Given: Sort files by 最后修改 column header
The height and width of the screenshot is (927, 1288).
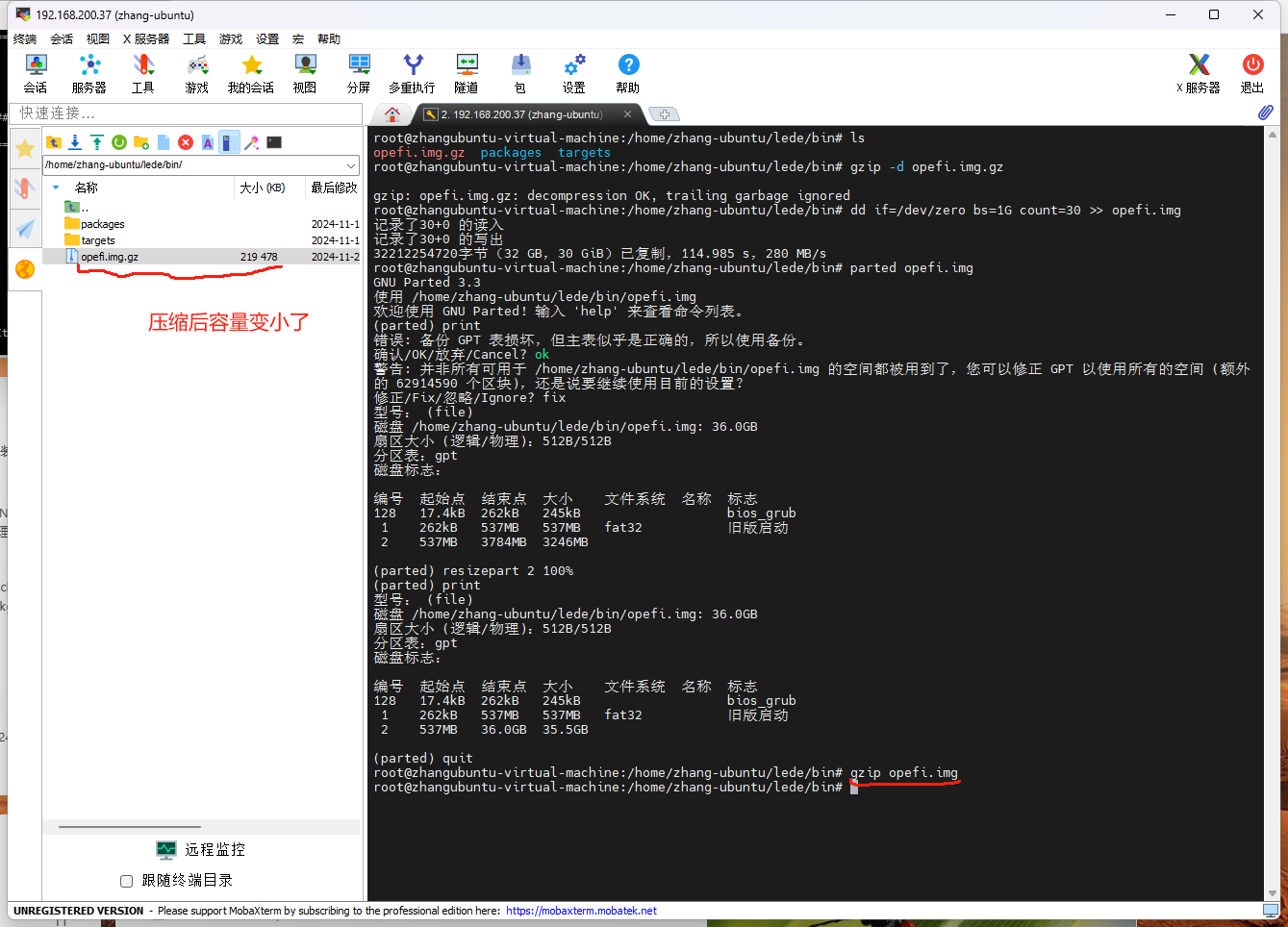Looking at the screenshot, I should coord(333,188).
